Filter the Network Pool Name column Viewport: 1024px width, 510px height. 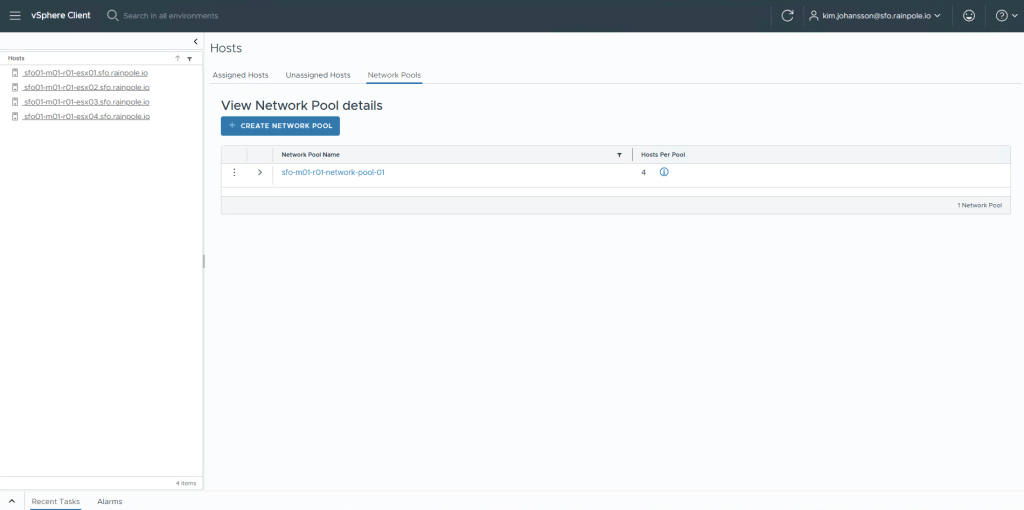pos(619,155)
